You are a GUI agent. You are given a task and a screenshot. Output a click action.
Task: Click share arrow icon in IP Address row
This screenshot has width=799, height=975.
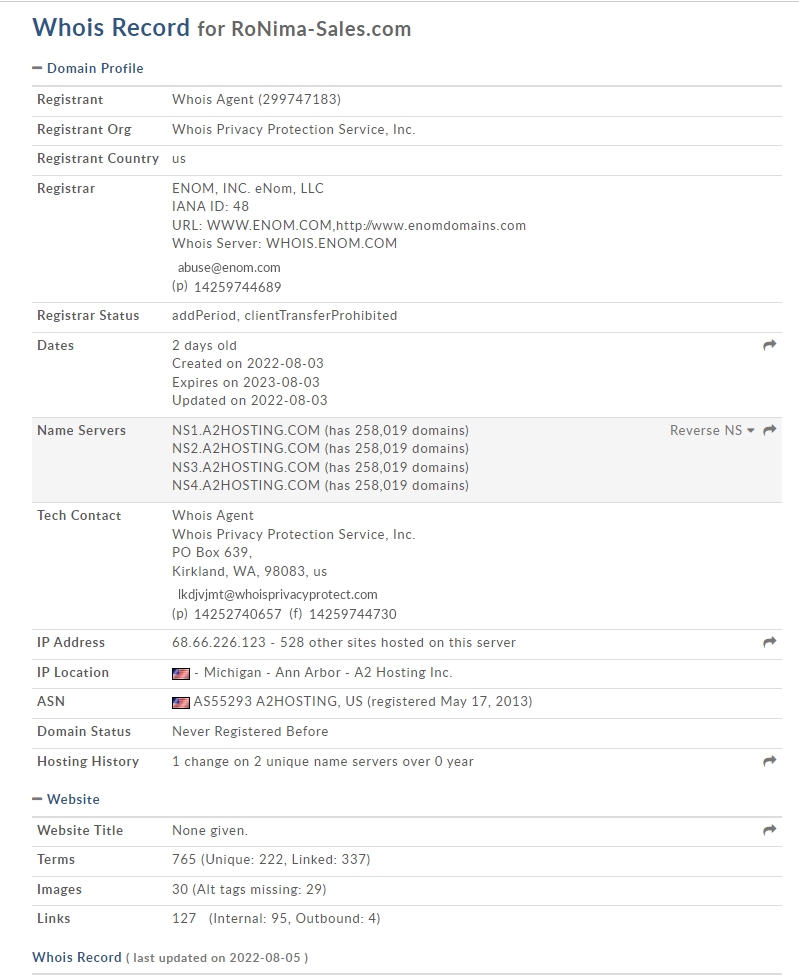pos(770,642)
